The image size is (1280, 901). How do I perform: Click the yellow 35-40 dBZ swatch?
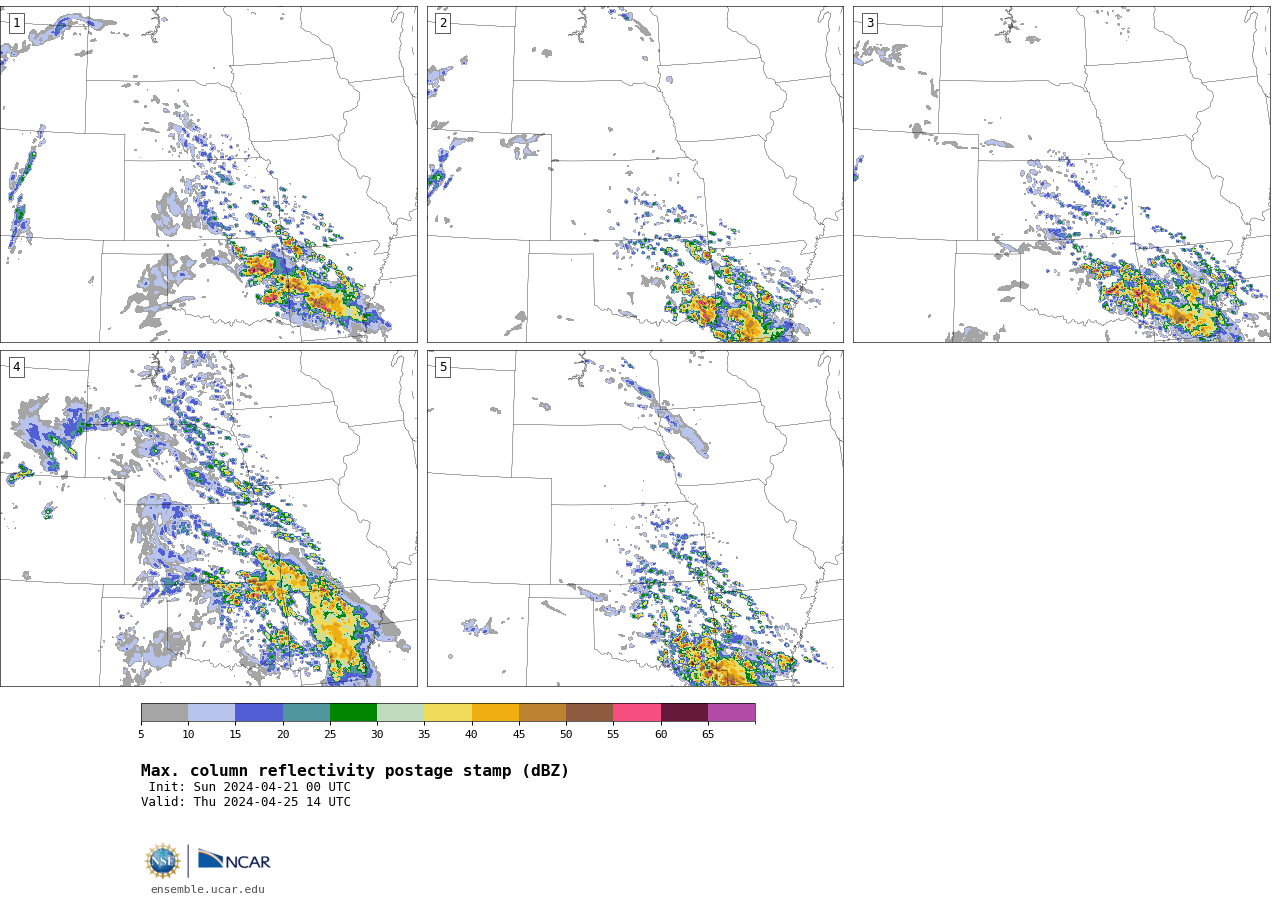pyautogui.click(x=448, y=712)
